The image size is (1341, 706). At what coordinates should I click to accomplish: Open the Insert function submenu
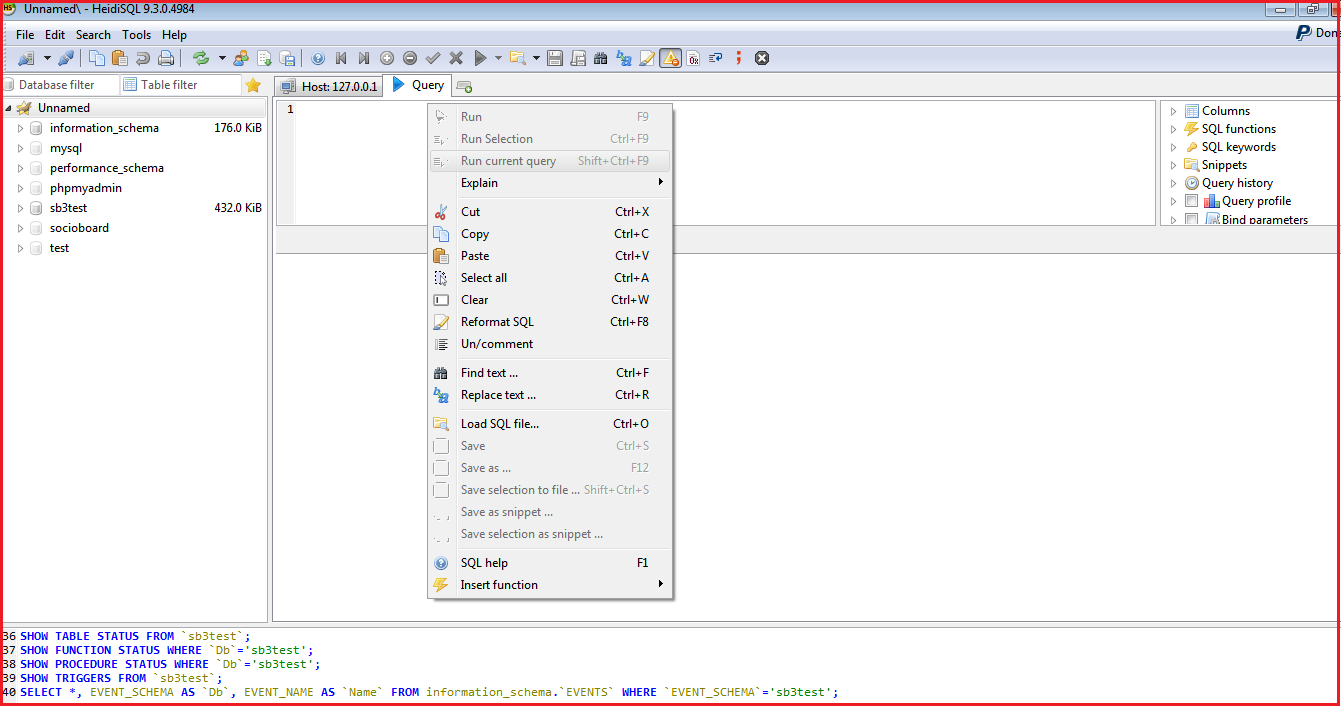point(550,585)
